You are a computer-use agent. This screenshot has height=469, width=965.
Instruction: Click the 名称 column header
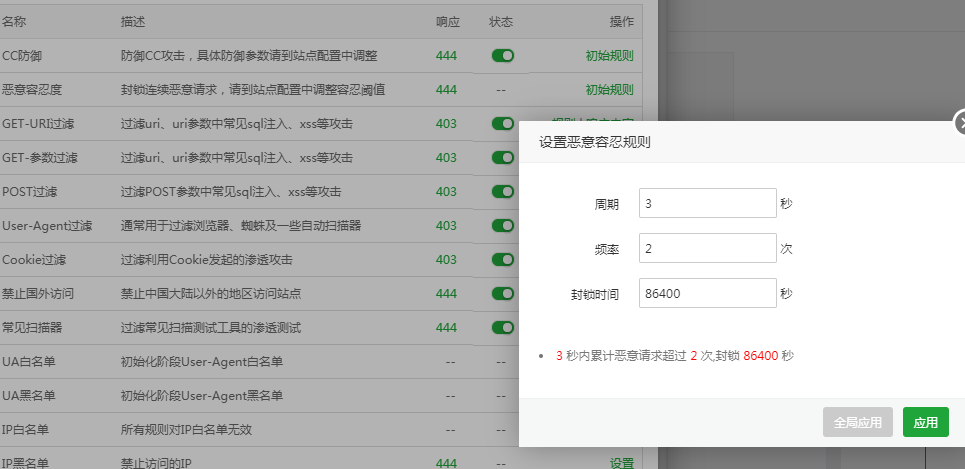[14, 22]
